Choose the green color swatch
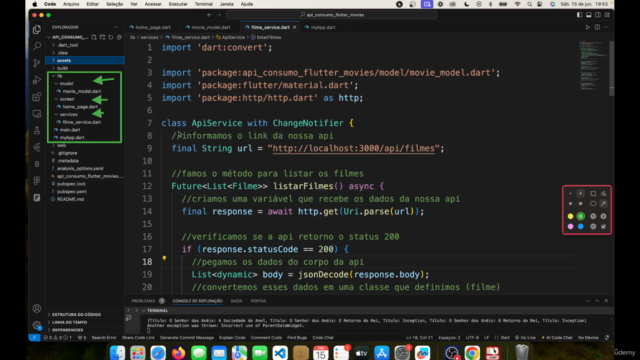Screen dimensions: 640x360 tap(580, 216)
